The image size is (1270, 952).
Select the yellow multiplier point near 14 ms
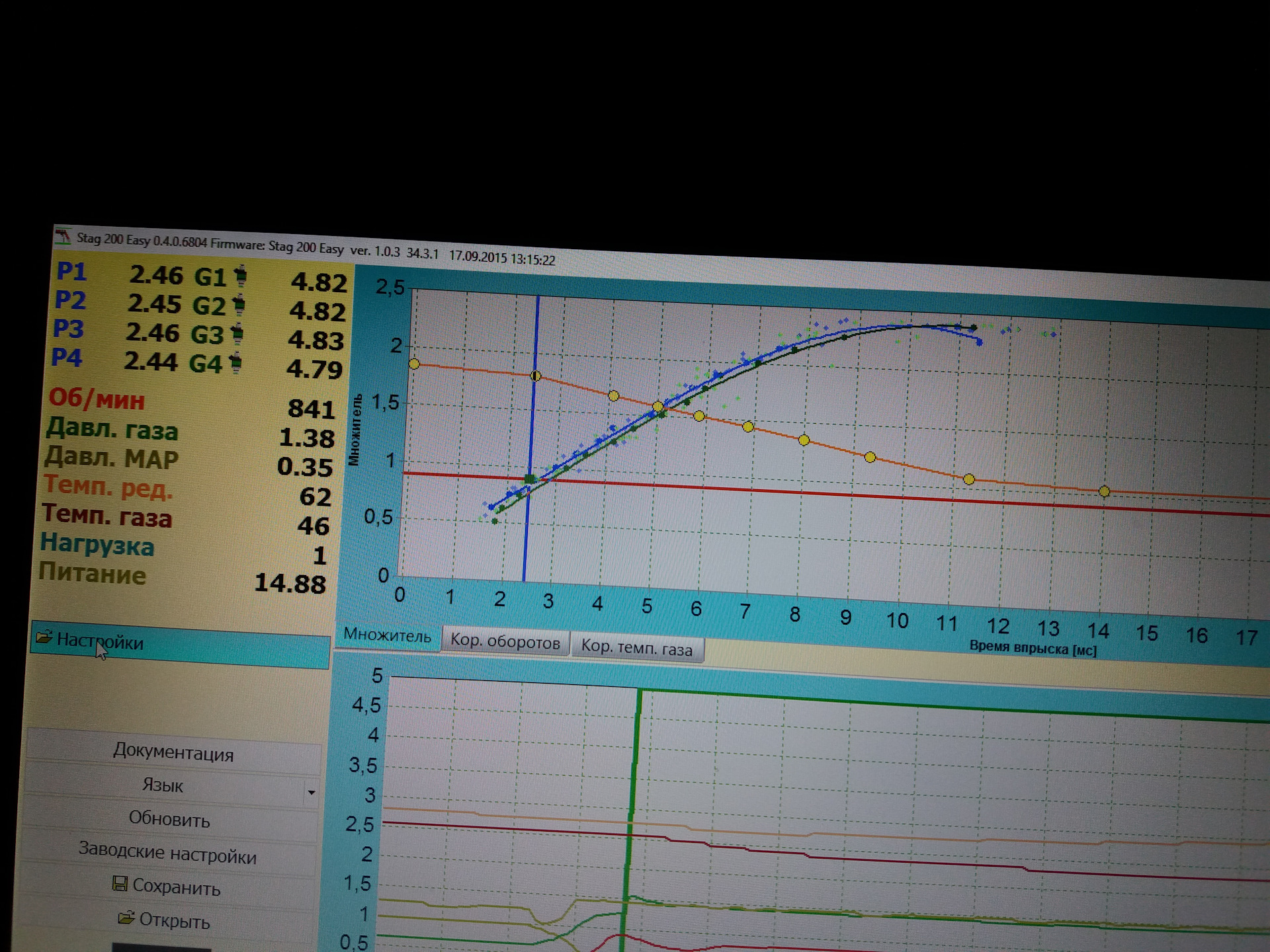pyautogui.click(x=1104, y=491)
